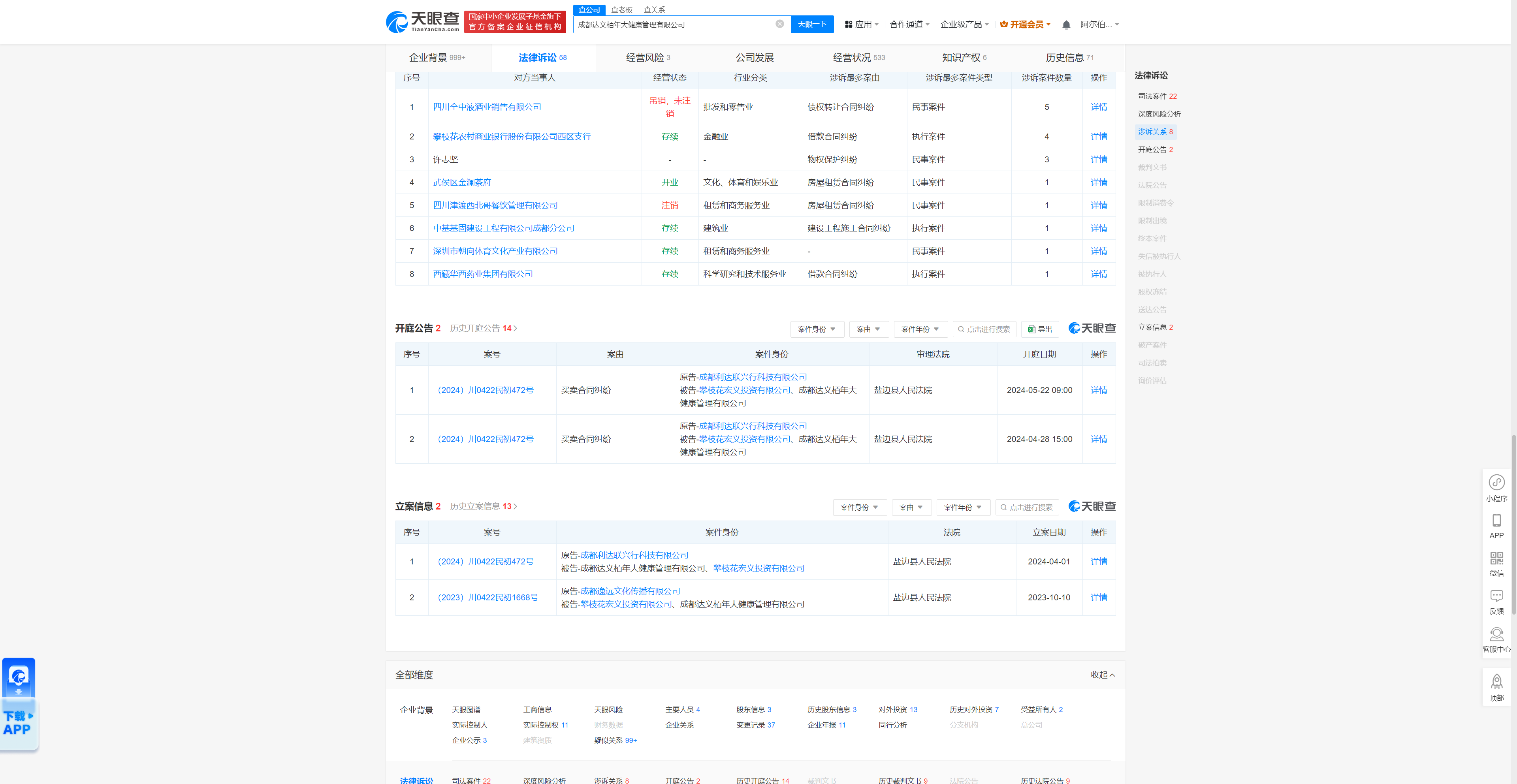Open 案件身份 filter in 开庭公告 section
1517x784 pixels.
pos(817,329)
